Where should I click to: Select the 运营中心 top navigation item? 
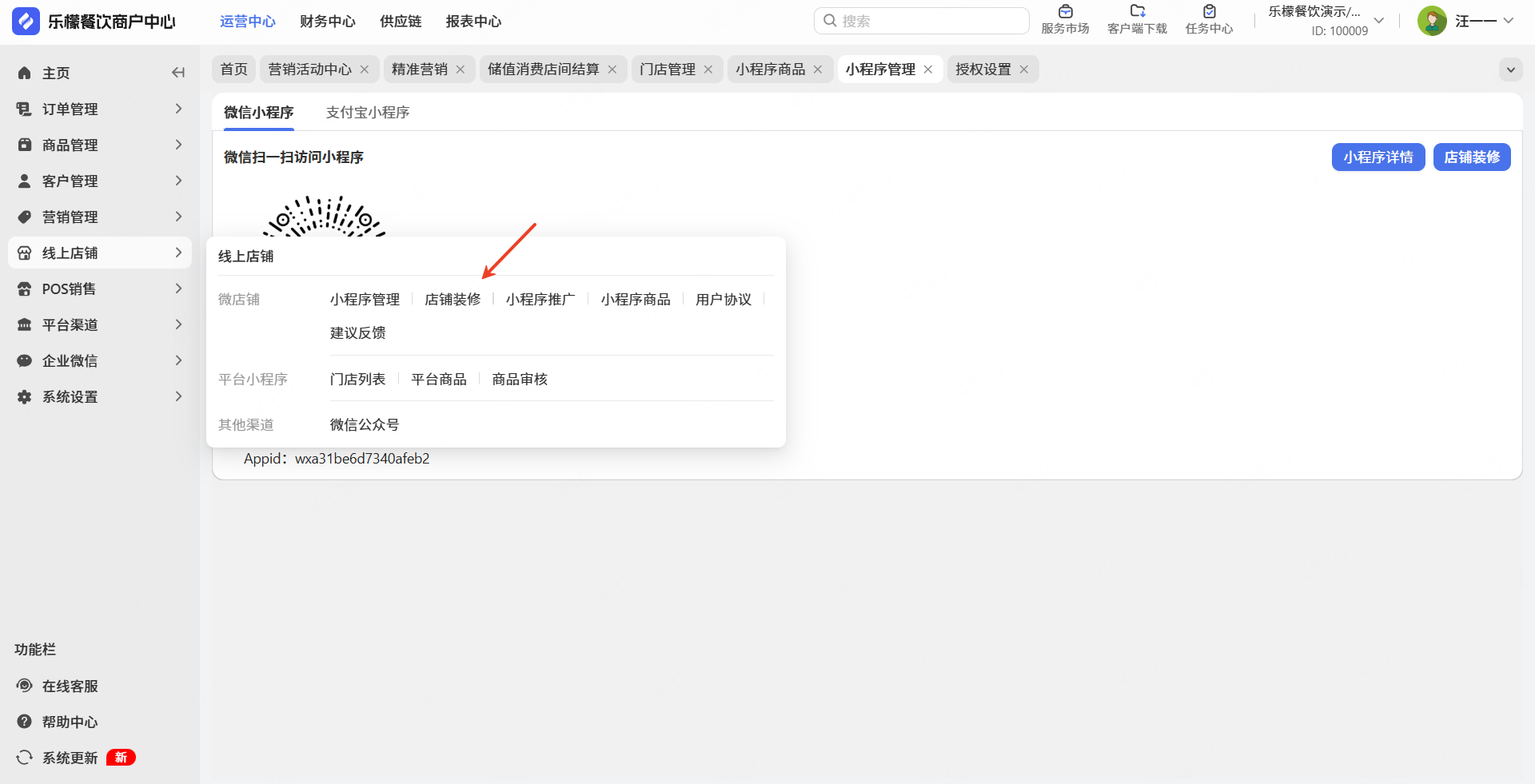tap(248, 22)
